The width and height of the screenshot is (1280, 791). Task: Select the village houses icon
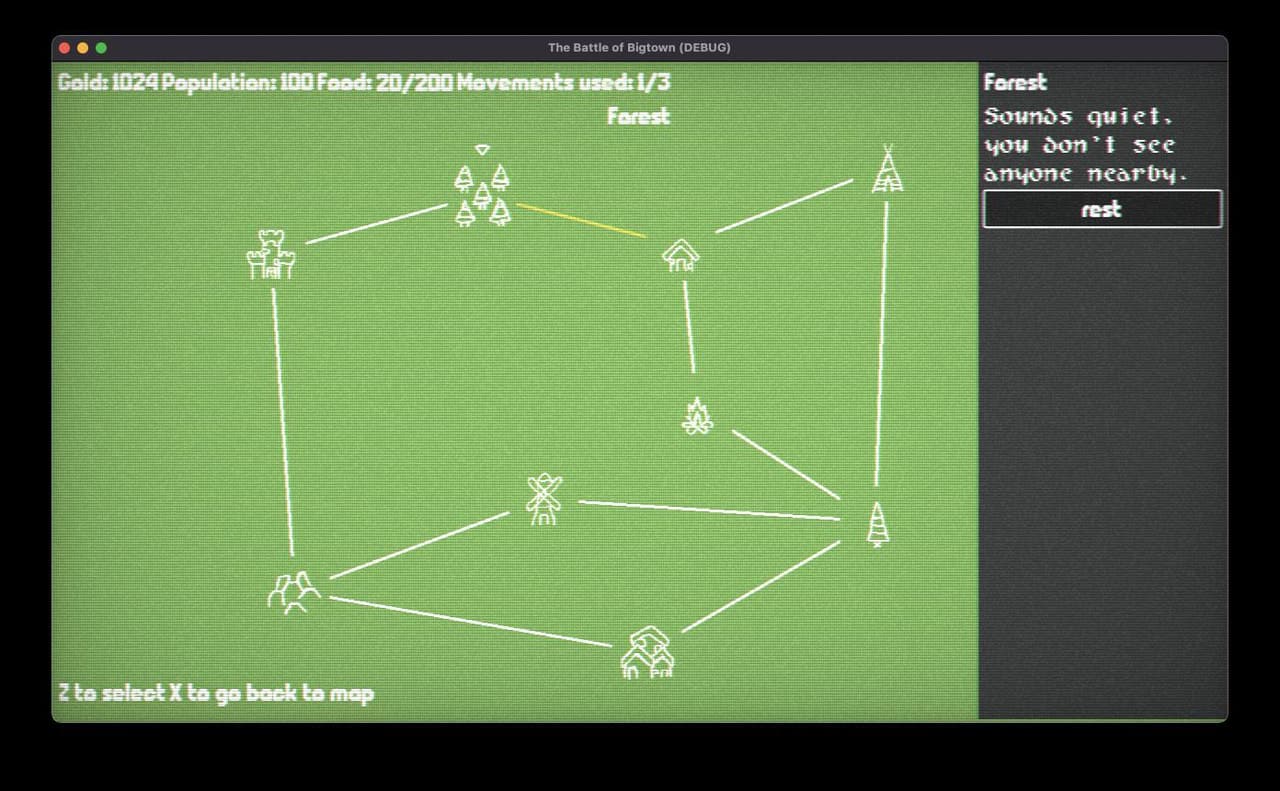648,652
